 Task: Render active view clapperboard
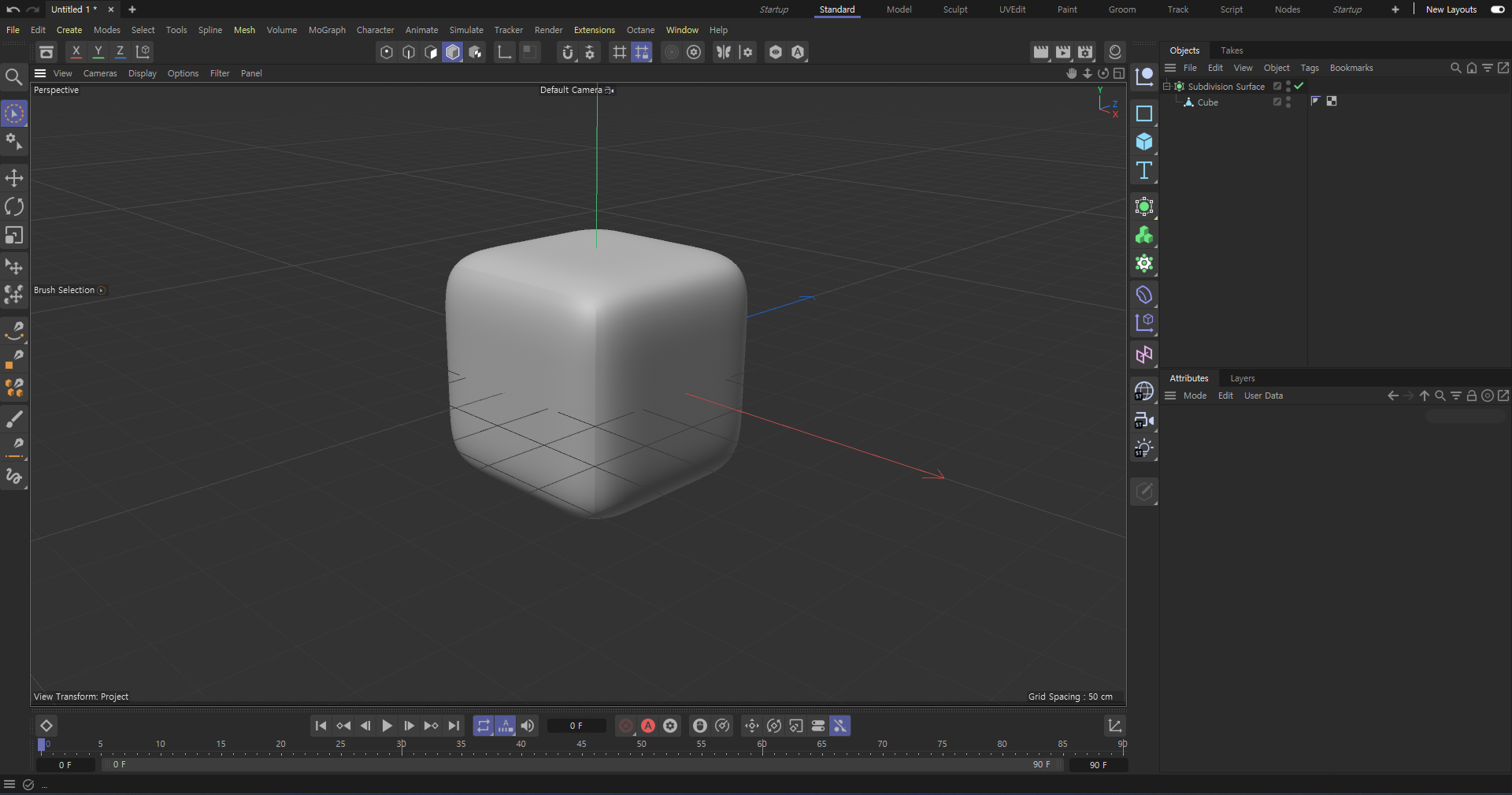pyautogui.click(x=1041, y=52)
